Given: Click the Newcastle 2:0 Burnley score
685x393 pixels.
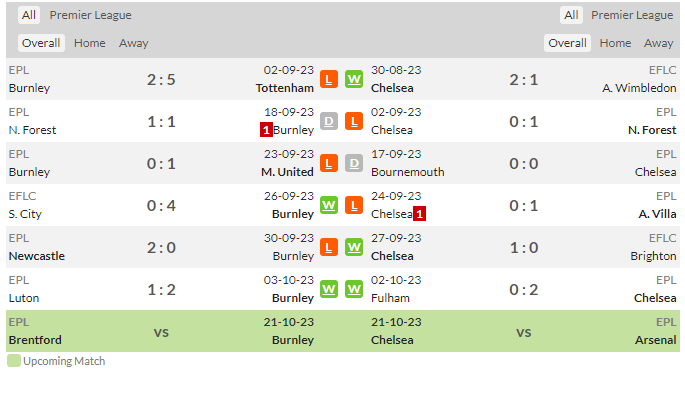Looking at the screenshot, I should (161, 248).
